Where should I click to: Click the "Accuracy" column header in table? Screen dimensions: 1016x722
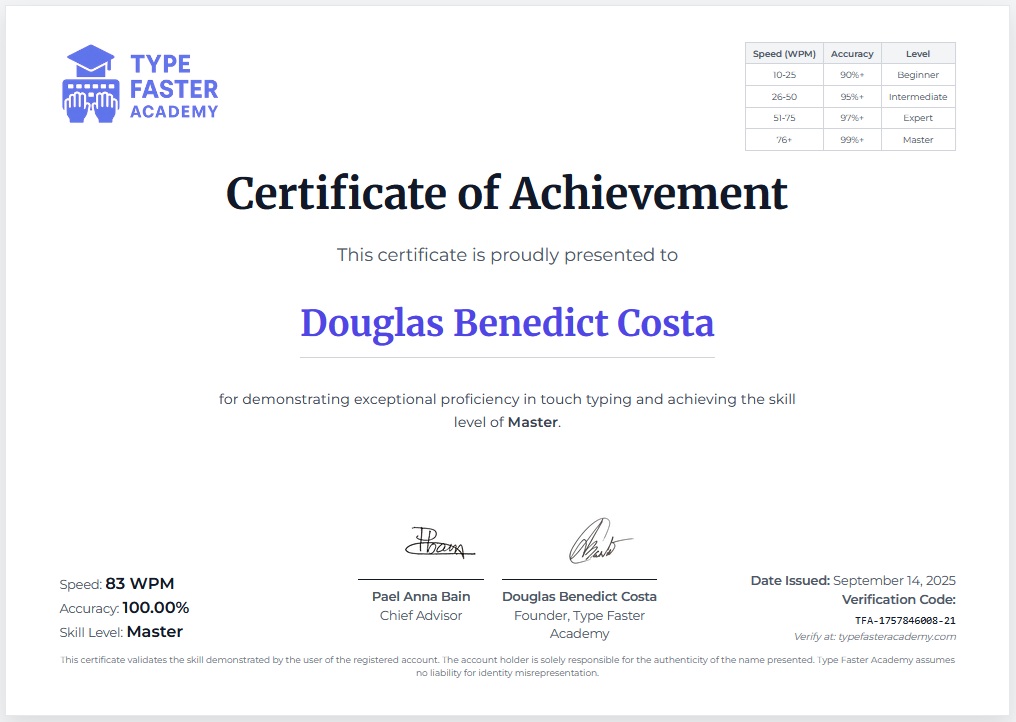pos(852,54)
